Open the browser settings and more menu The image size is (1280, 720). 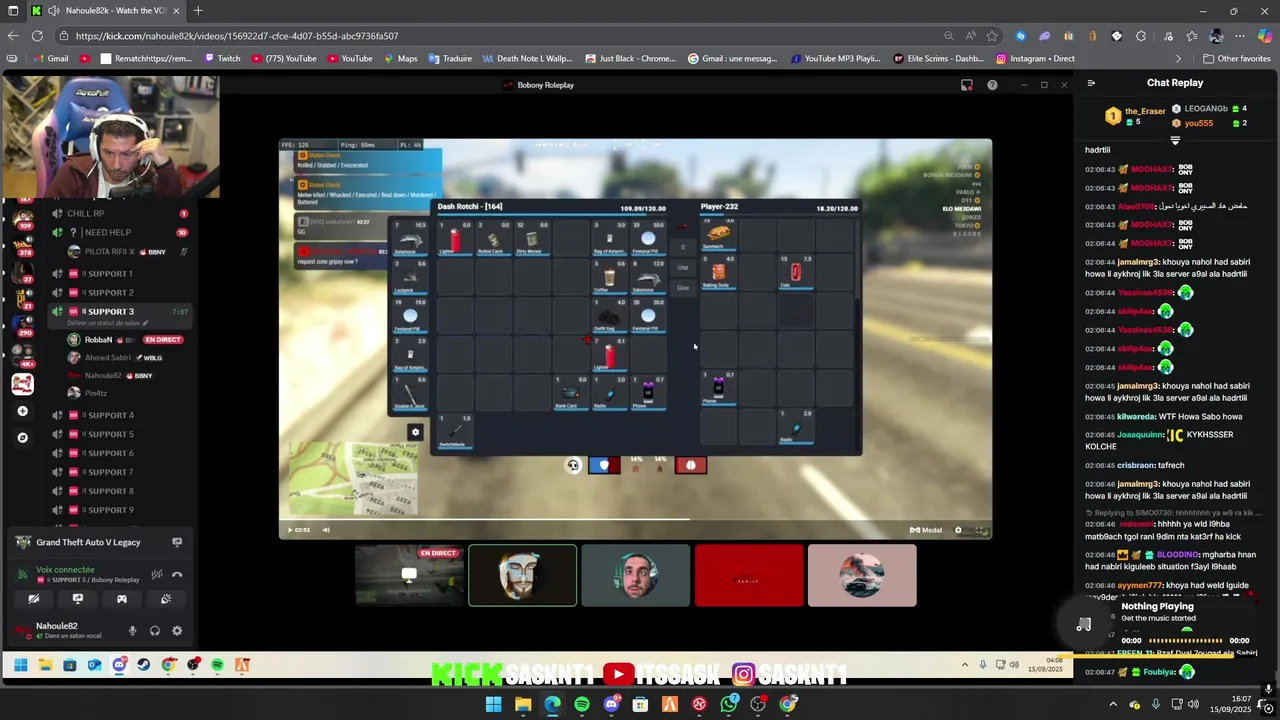coord(1240,36)
